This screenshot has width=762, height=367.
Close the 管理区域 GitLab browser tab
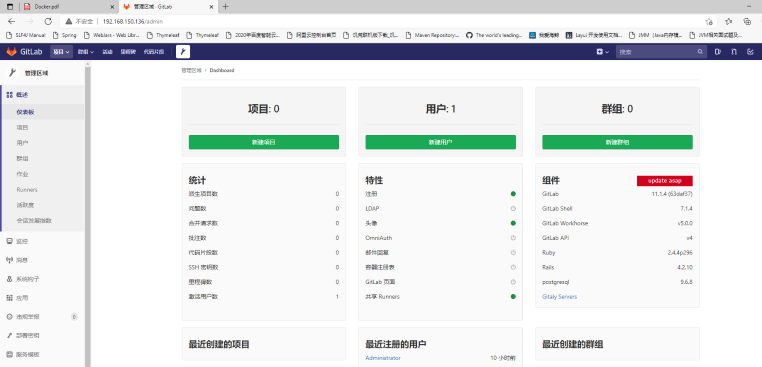[211, 7]
